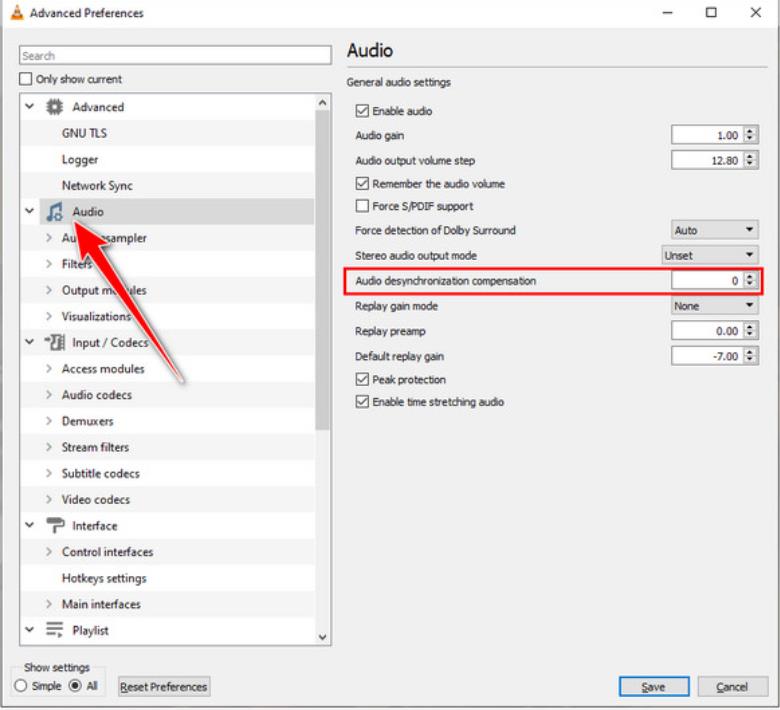Expand the Demuxers node
Viewport: 780px width, 710px height.
click(49, 421)
